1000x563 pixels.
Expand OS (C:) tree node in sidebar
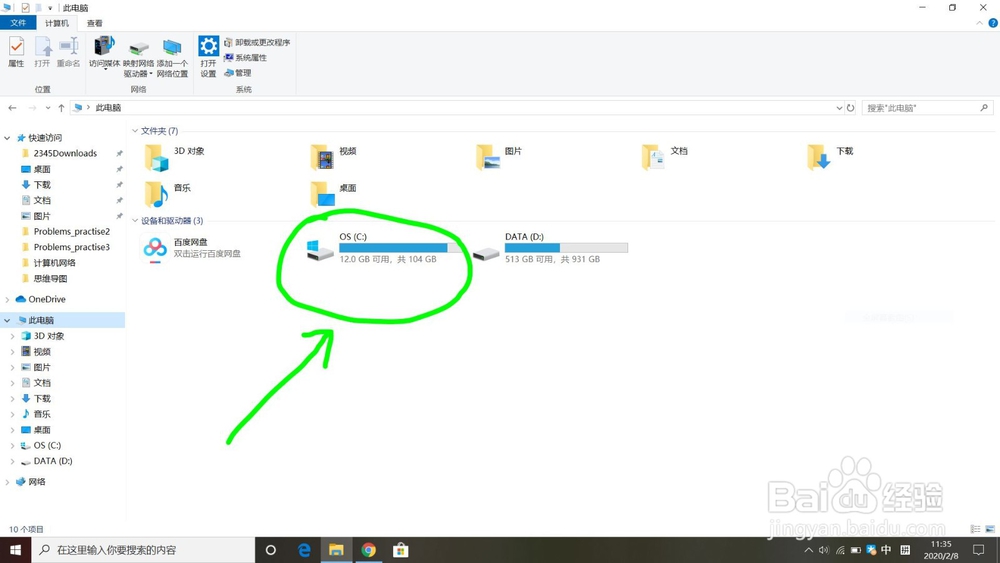pos(12,445)
